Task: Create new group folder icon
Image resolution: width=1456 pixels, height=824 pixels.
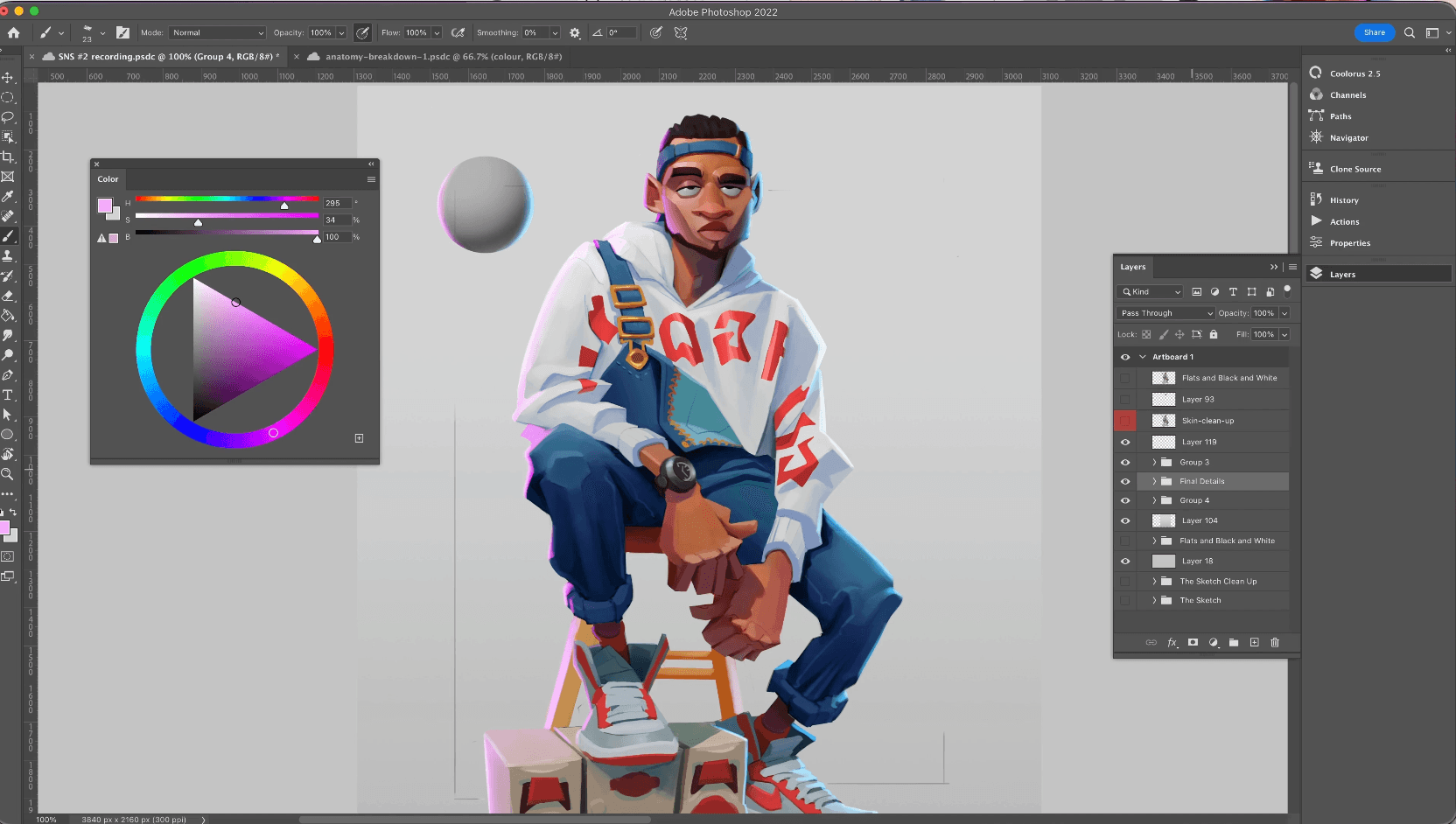Action: click(1234, 642)
